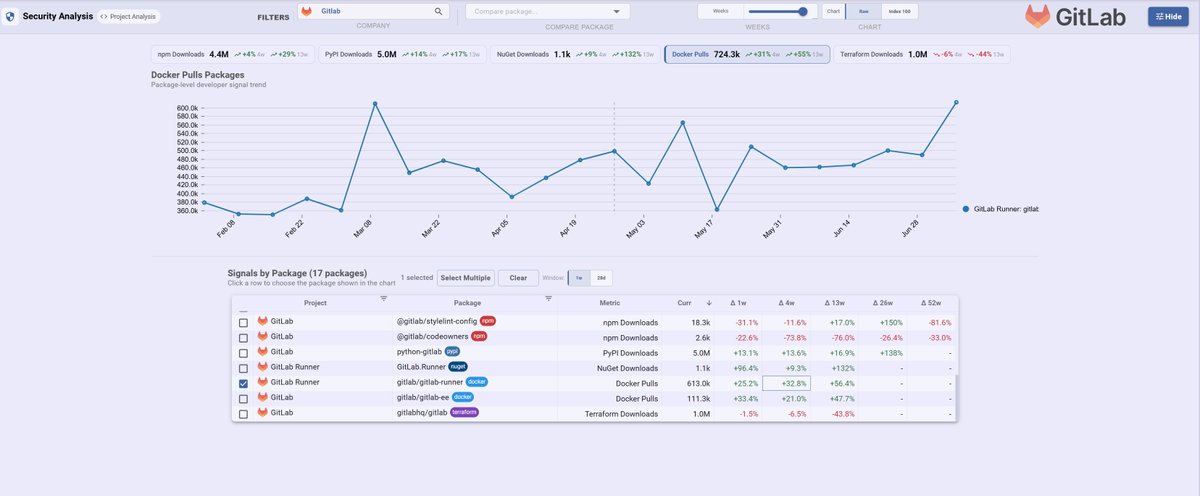Click the 111.3k Curr value for gitlab-ee
Image resolution: width=1200 pixels, height=496 pixels.
699,397
